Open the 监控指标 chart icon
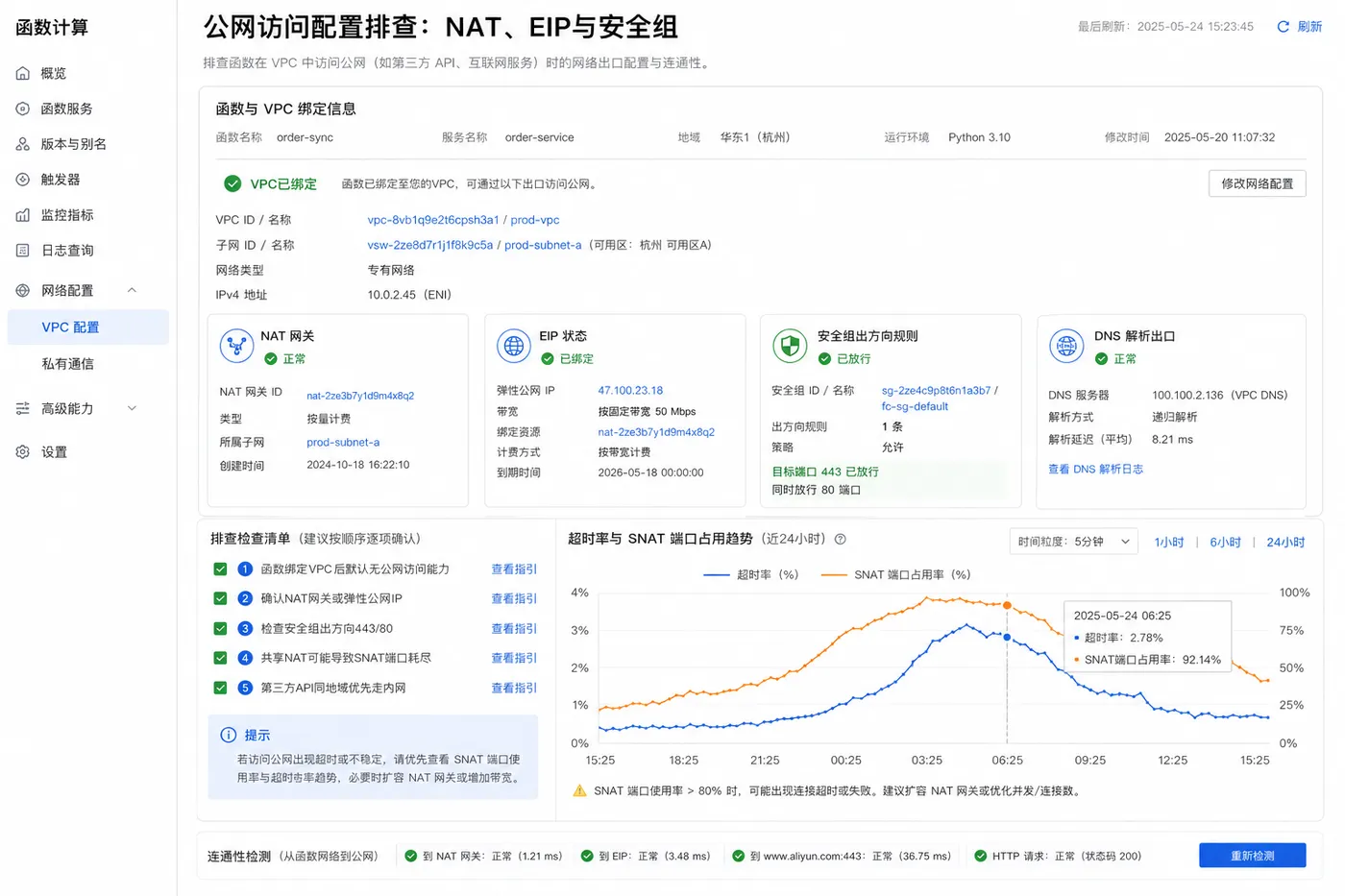The width and height of the screenshot is (1345, 896). tap(23, 215)
